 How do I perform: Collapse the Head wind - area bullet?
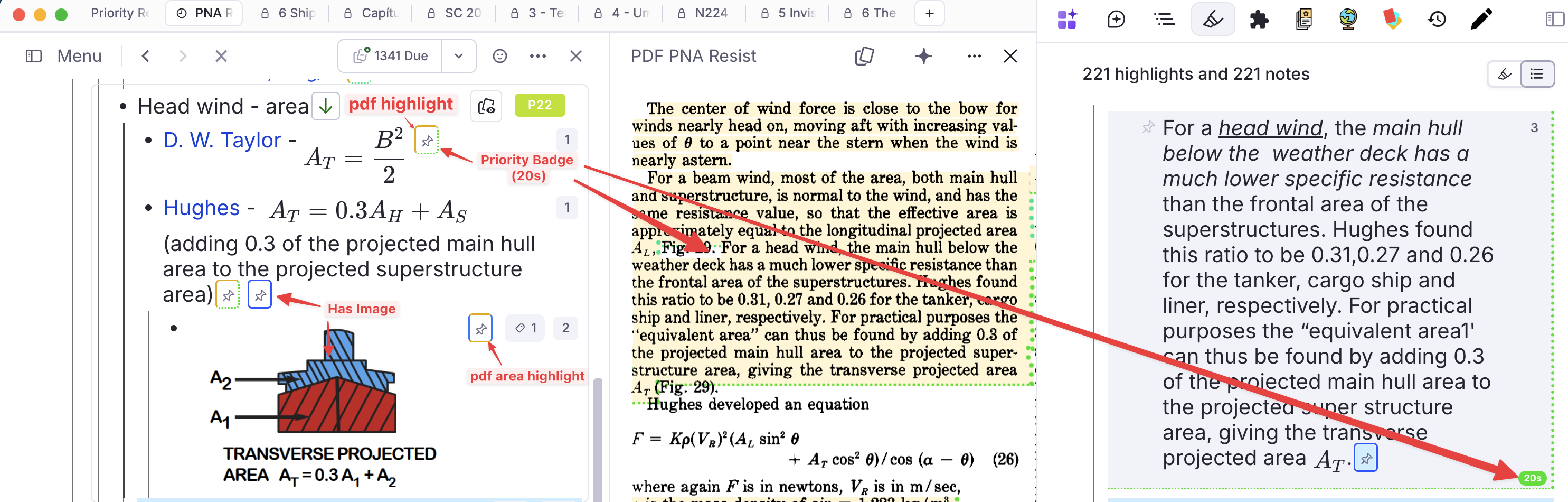pyautogui.click(x=123, y=107)
